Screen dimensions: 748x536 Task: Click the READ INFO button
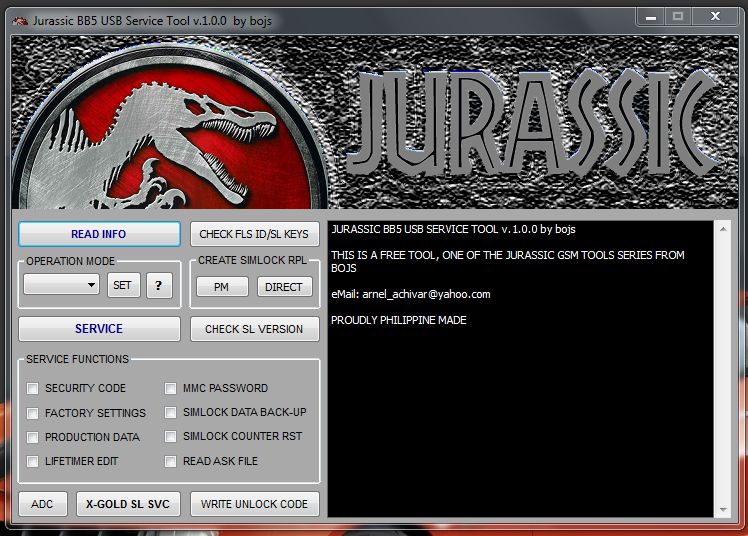coord(99,234)
